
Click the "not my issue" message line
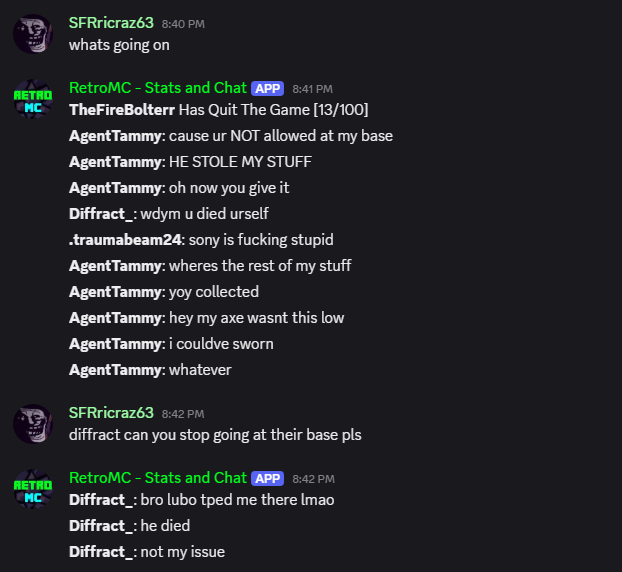pyautogui.click(x=147, y=551)
